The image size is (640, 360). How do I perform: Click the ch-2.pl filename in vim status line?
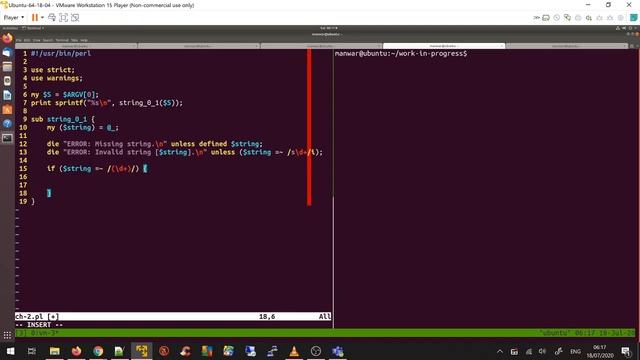coord(29,316)
